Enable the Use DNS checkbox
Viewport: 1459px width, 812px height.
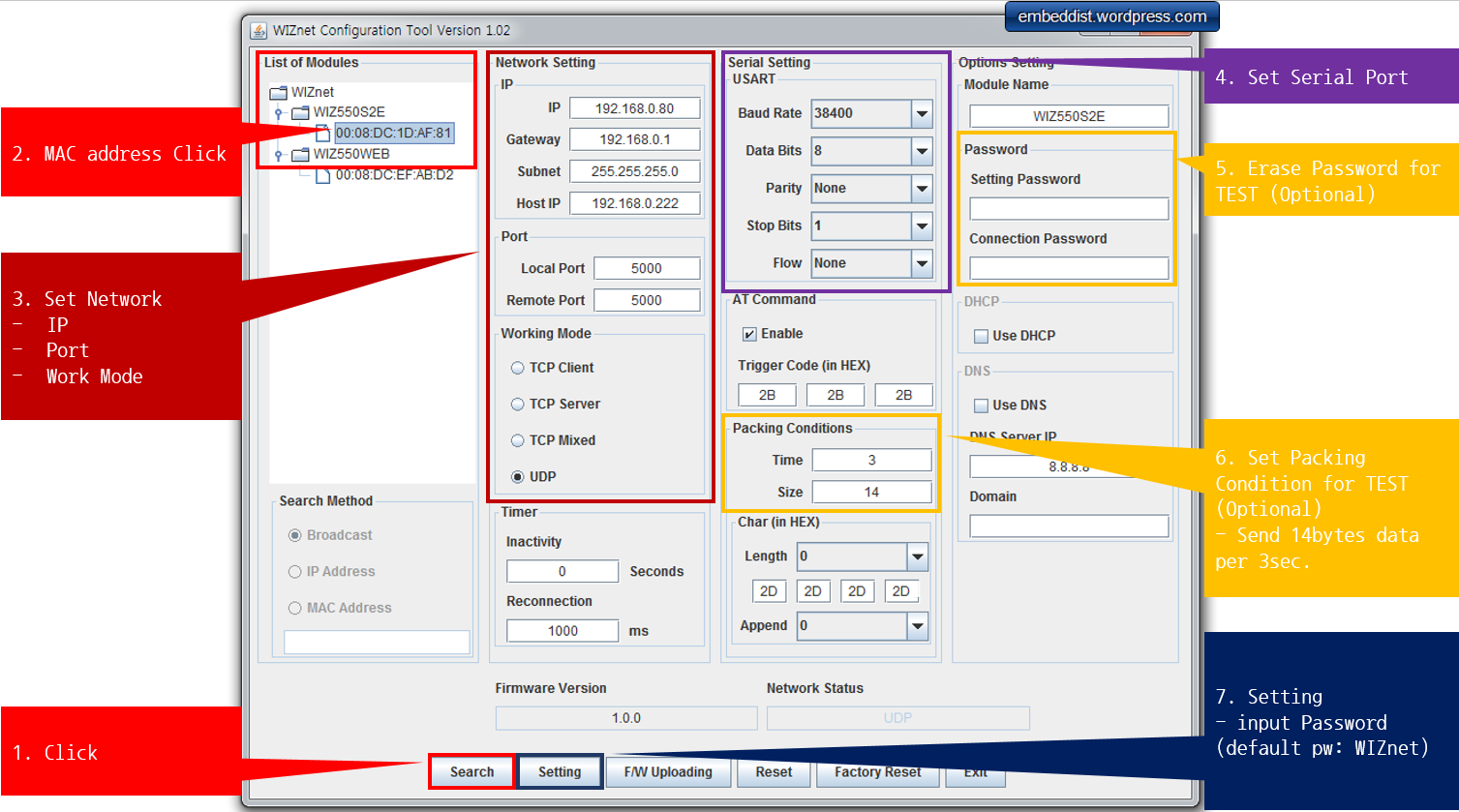981,406
